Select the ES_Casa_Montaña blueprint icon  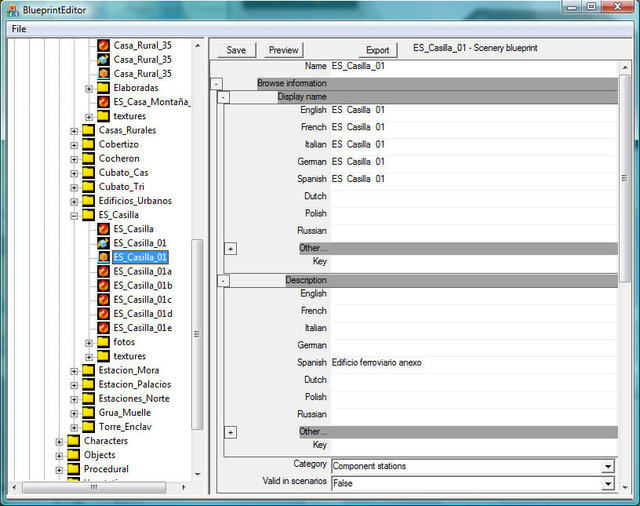click(x=103, y=102)
